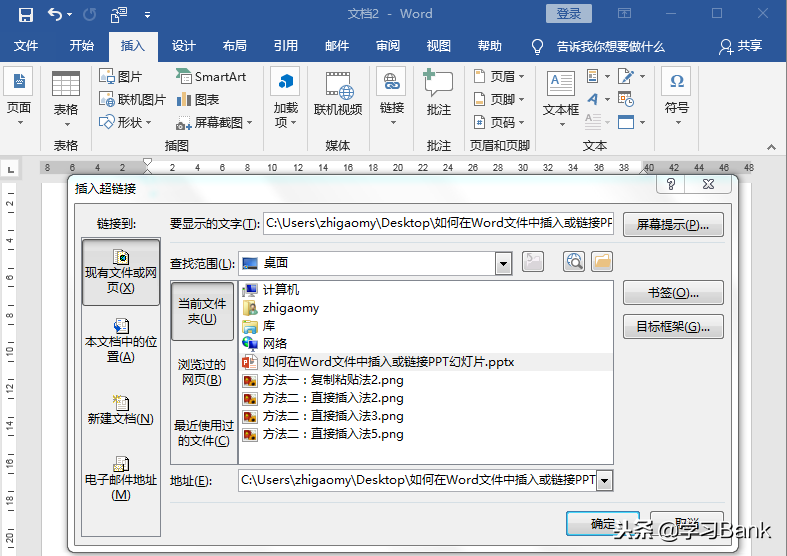The image size is (787, 556).
Task: Select the 浏览过的网页(B) view button
Action: tap(202, 372)
